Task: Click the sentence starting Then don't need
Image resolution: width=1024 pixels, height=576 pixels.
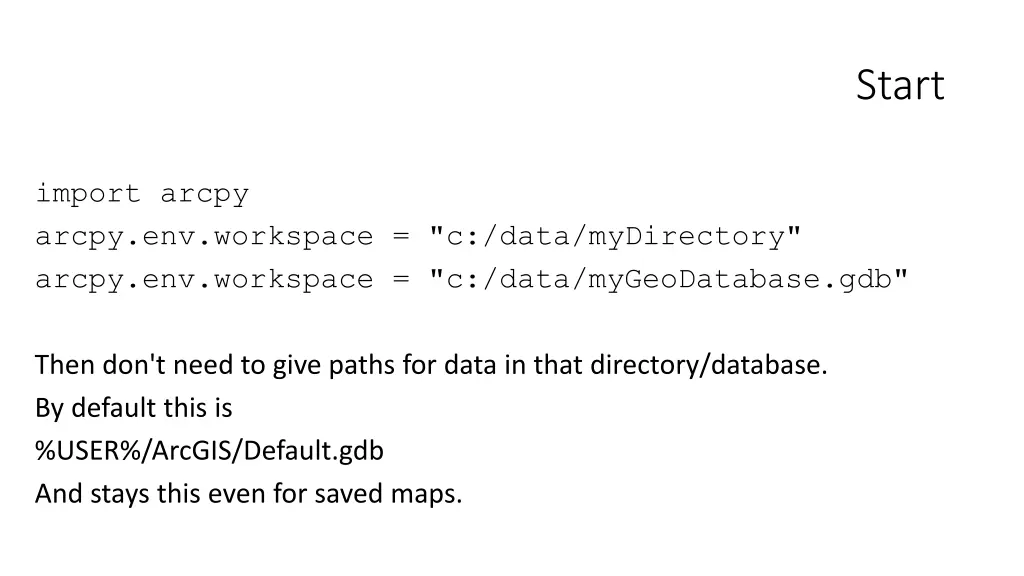Action: (x=431, y=365)
